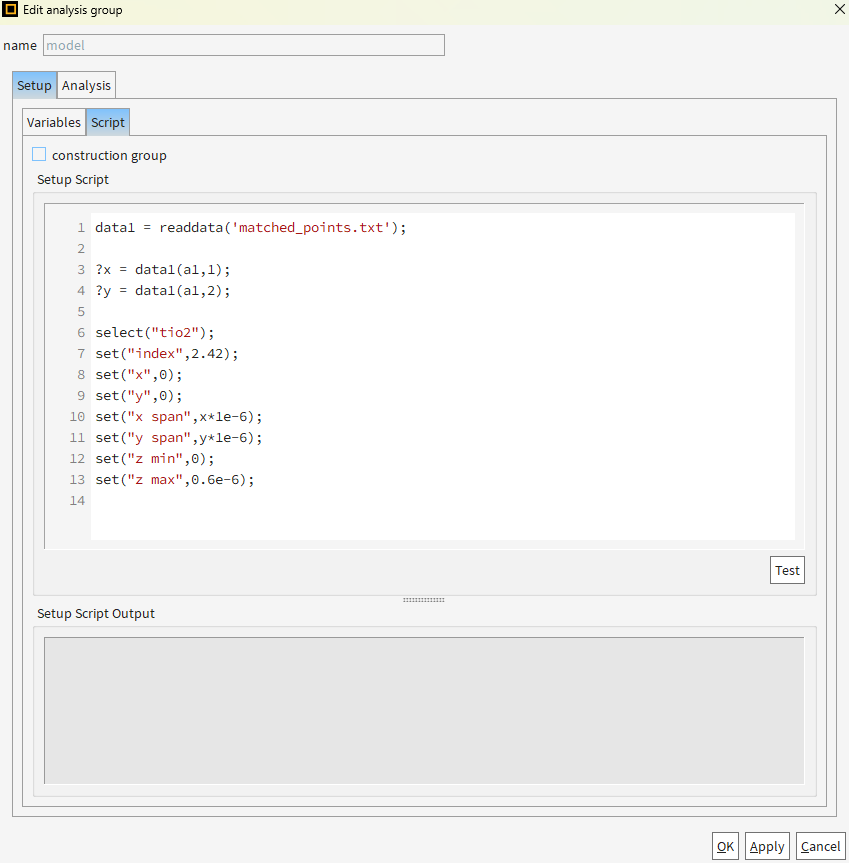
Task: Click script line 1 with the readdata call
Action: point(251,227)
